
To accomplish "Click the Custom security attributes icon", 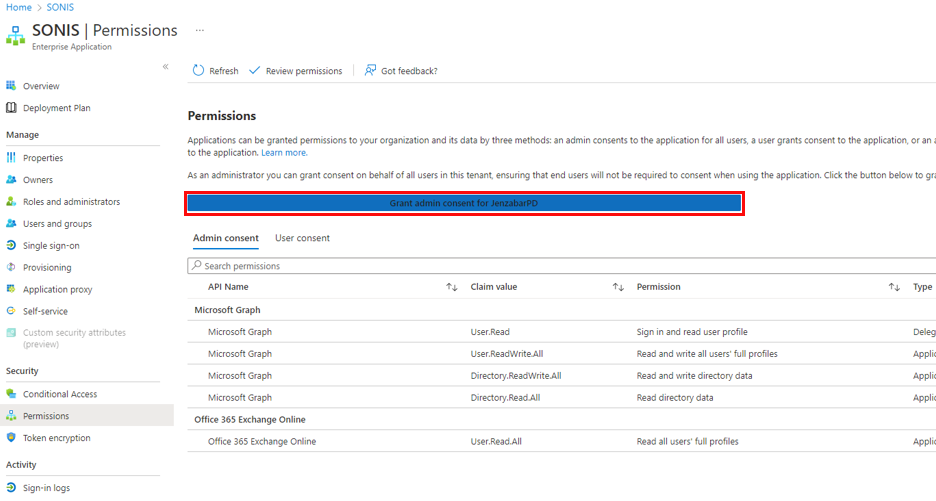I will 11,333.
